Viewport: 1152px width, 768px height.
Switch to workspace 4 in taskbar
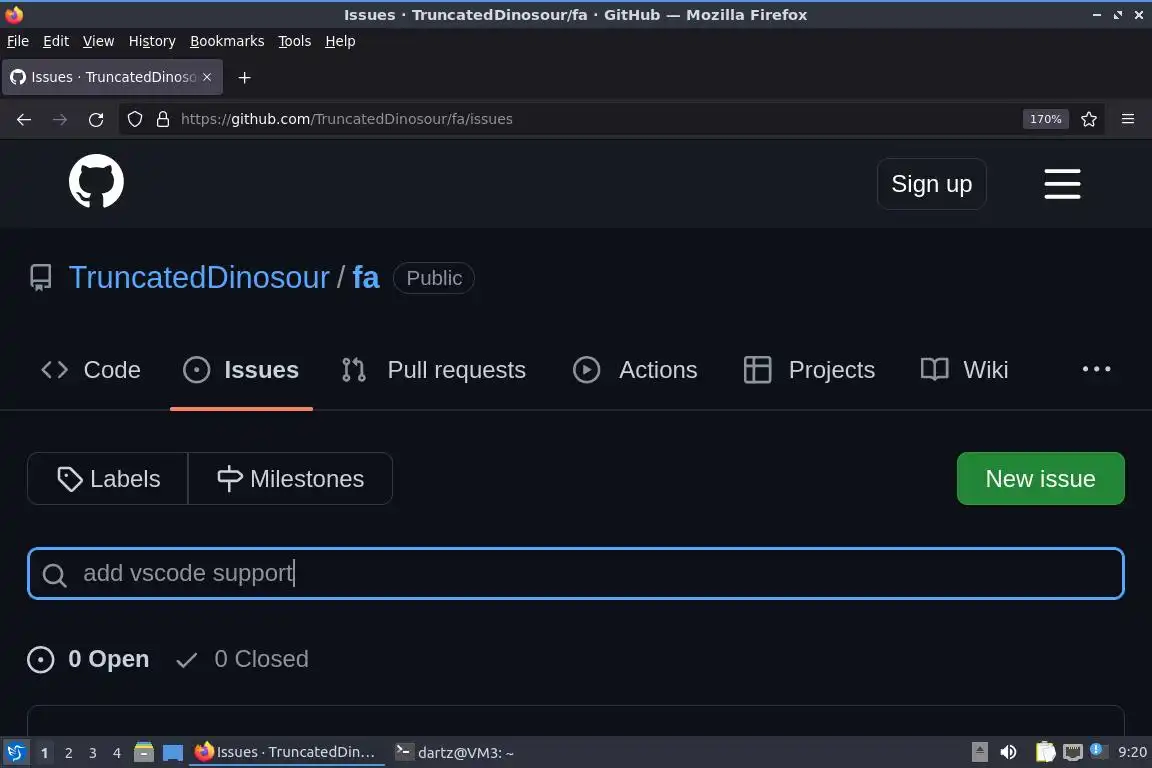point(117,753)
